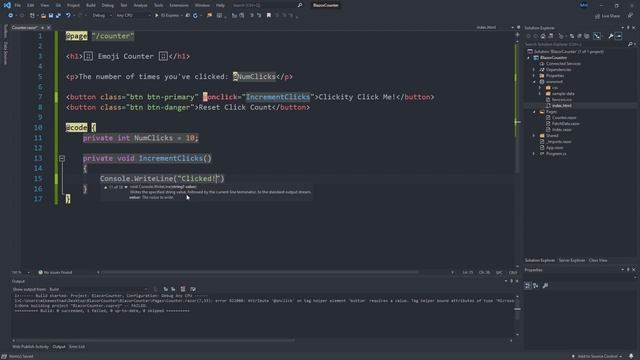This screenshot has height=360, width=640.
Task: Expand the Dependencies node
Action: 534,69
